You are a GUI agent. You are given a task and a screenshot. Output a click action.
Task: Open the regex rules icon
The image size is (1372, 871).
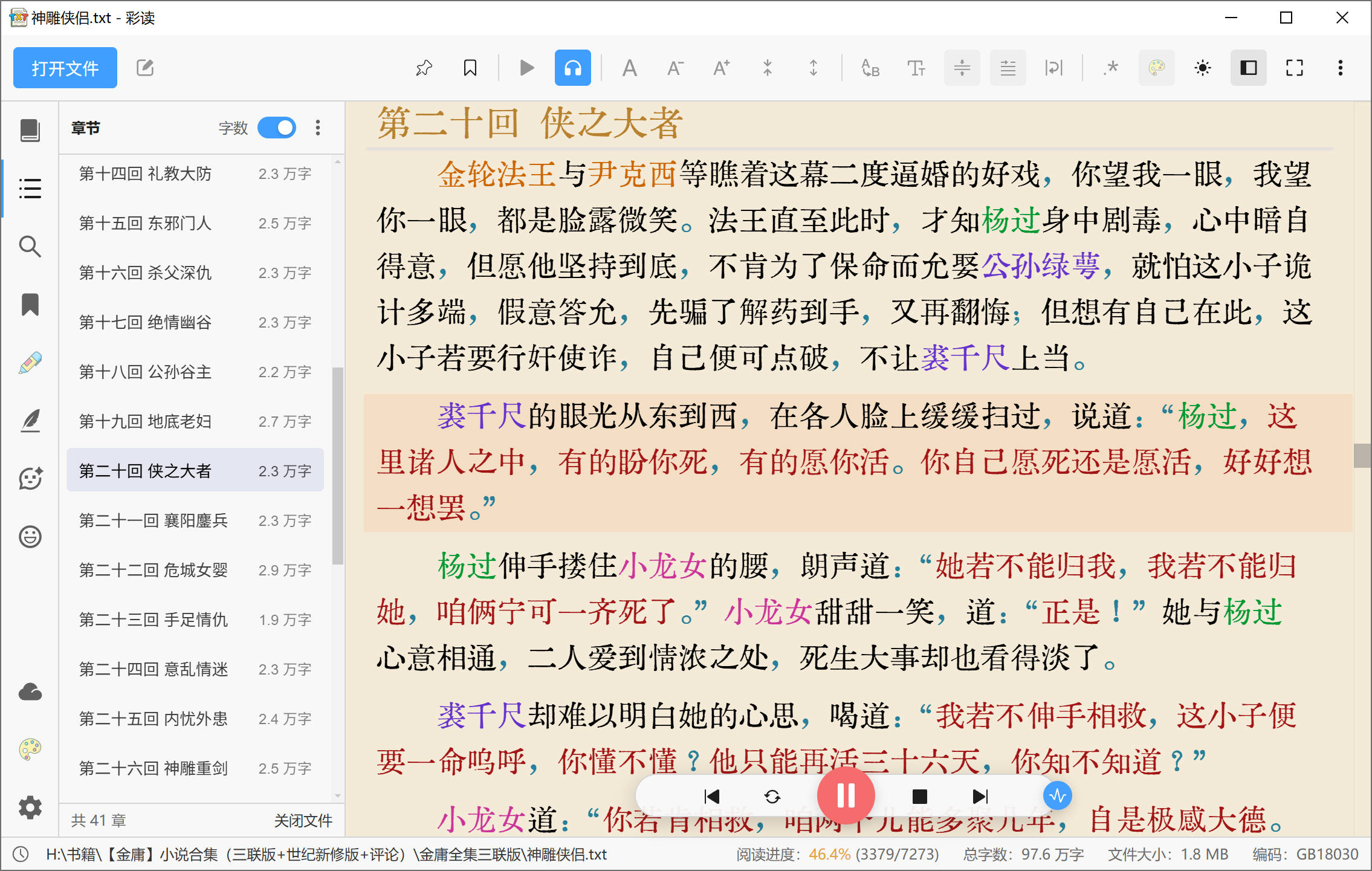point(1111,68)
